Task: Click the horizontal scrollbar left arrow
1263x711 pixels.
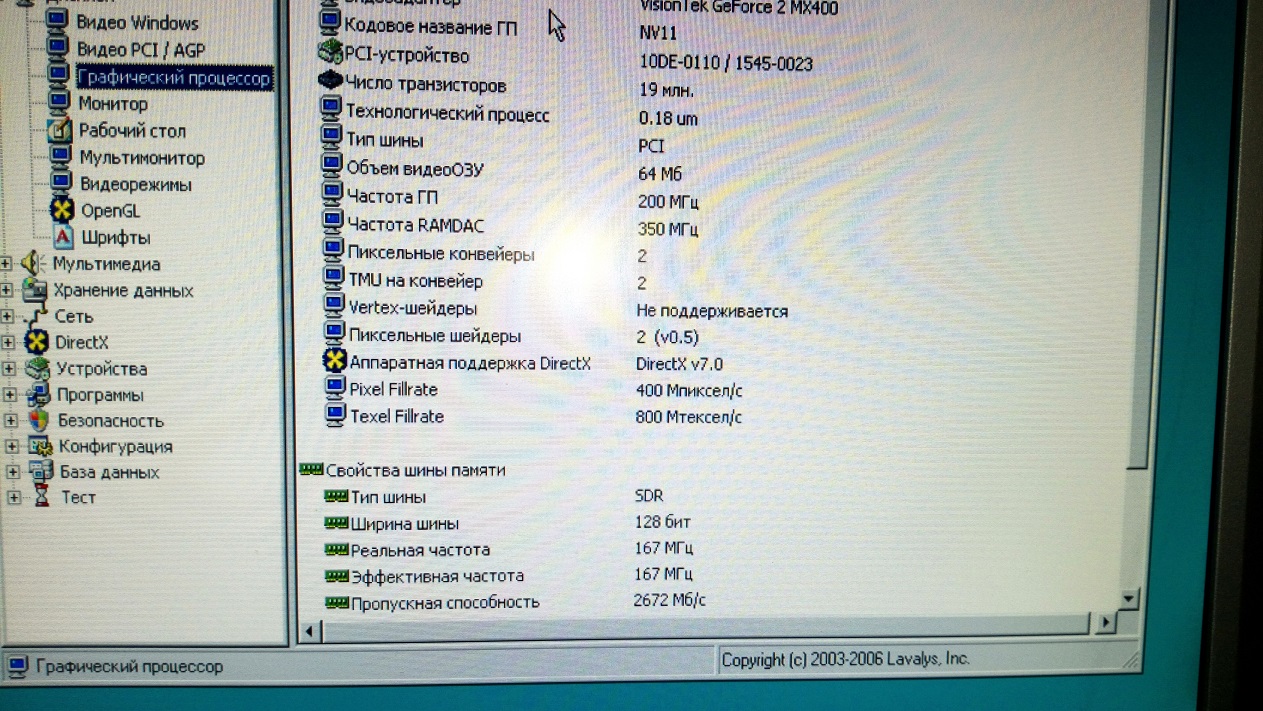Action: pos(309,630)
